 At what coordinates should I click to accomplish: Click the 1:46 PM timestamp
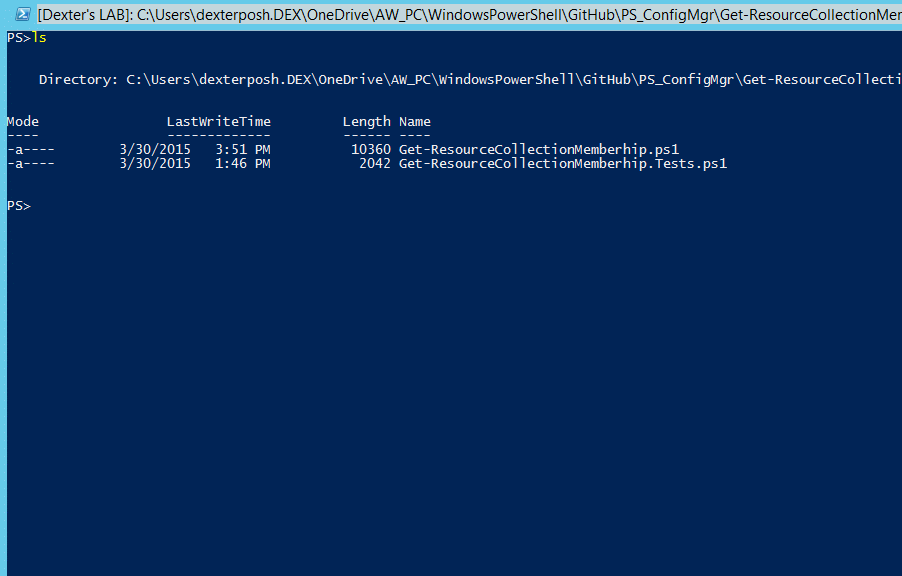[x=243, y=164]
